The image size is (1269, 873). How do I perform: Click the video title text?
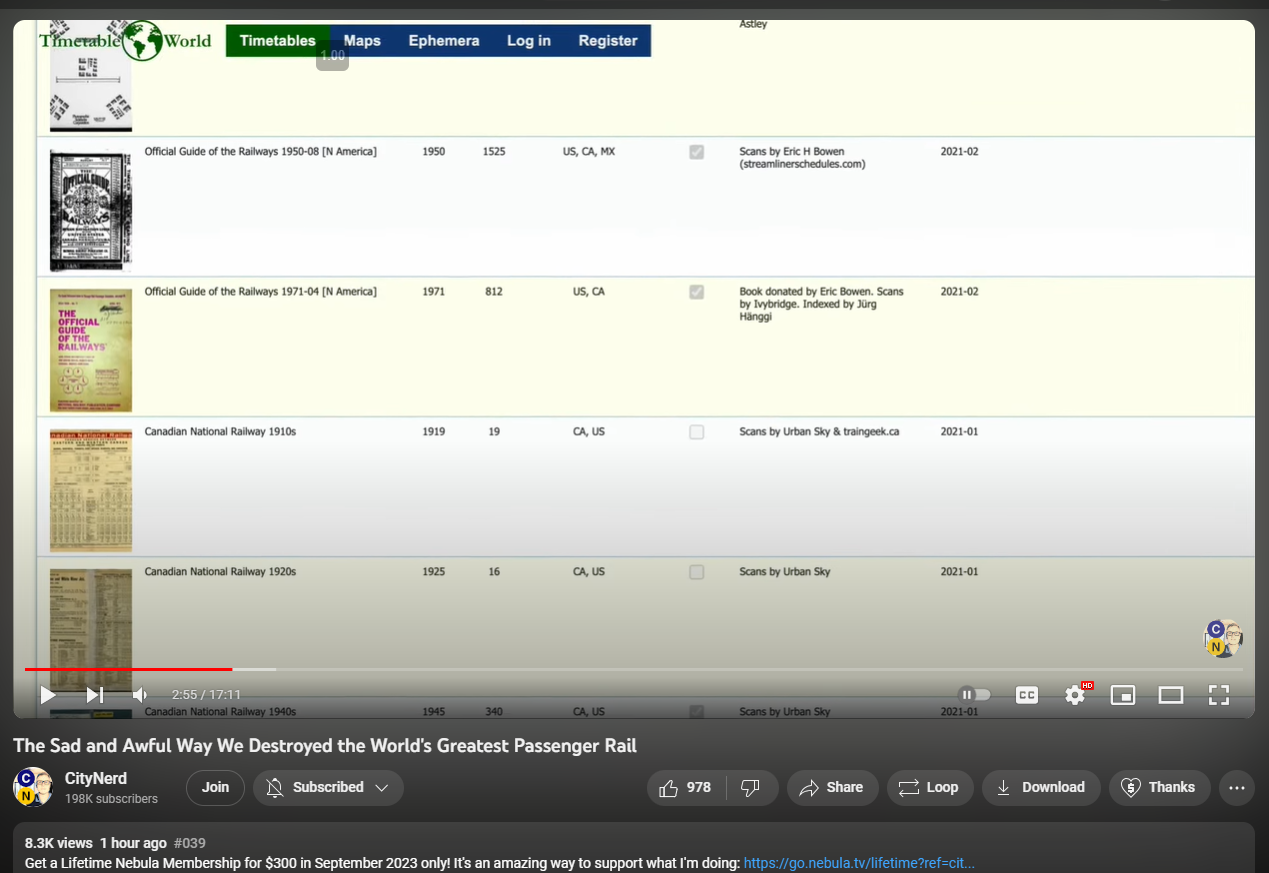(325, 746)
